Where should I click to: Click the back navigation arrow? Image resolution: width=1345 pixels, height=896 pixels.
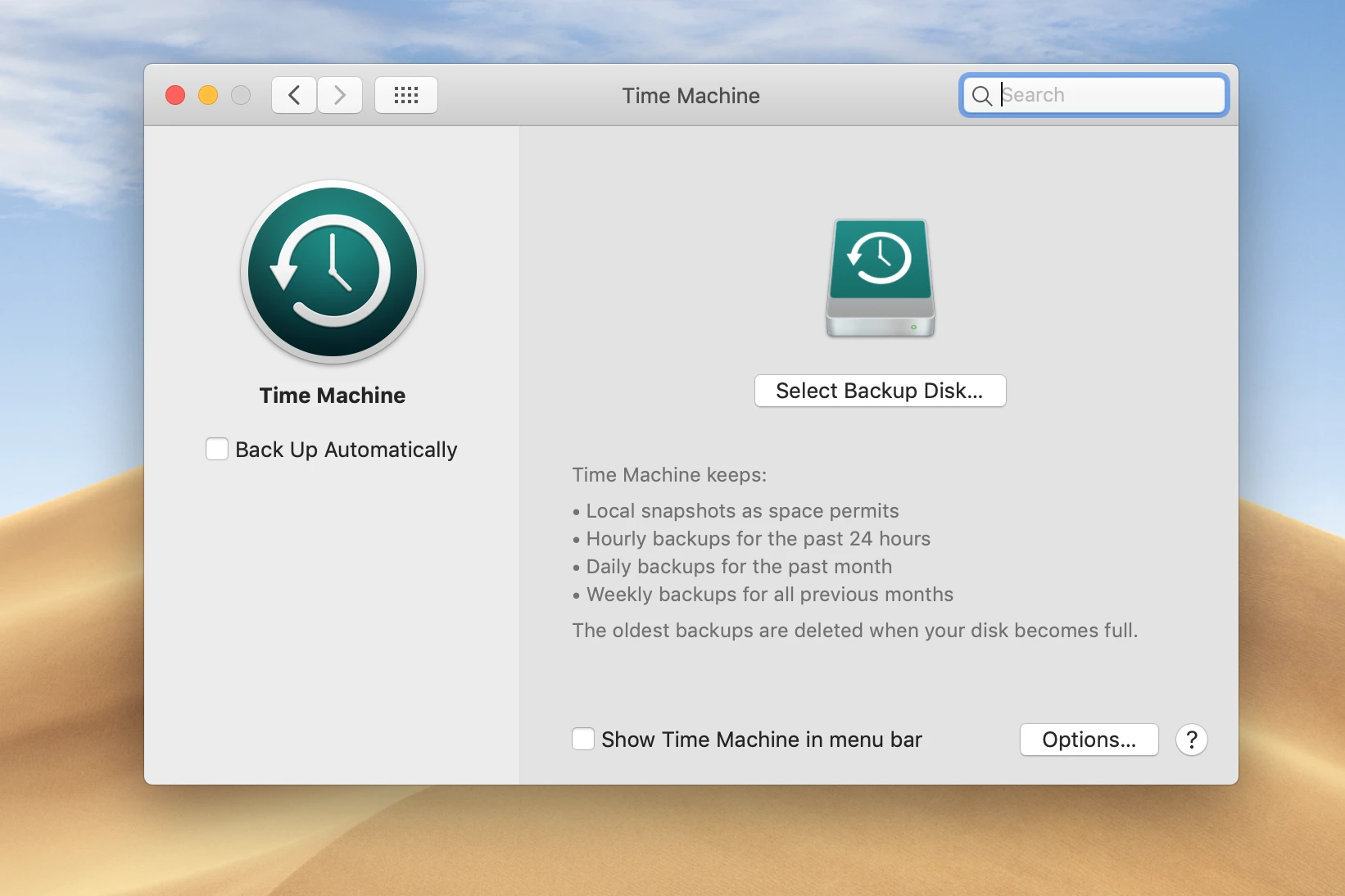coord(292,95)
